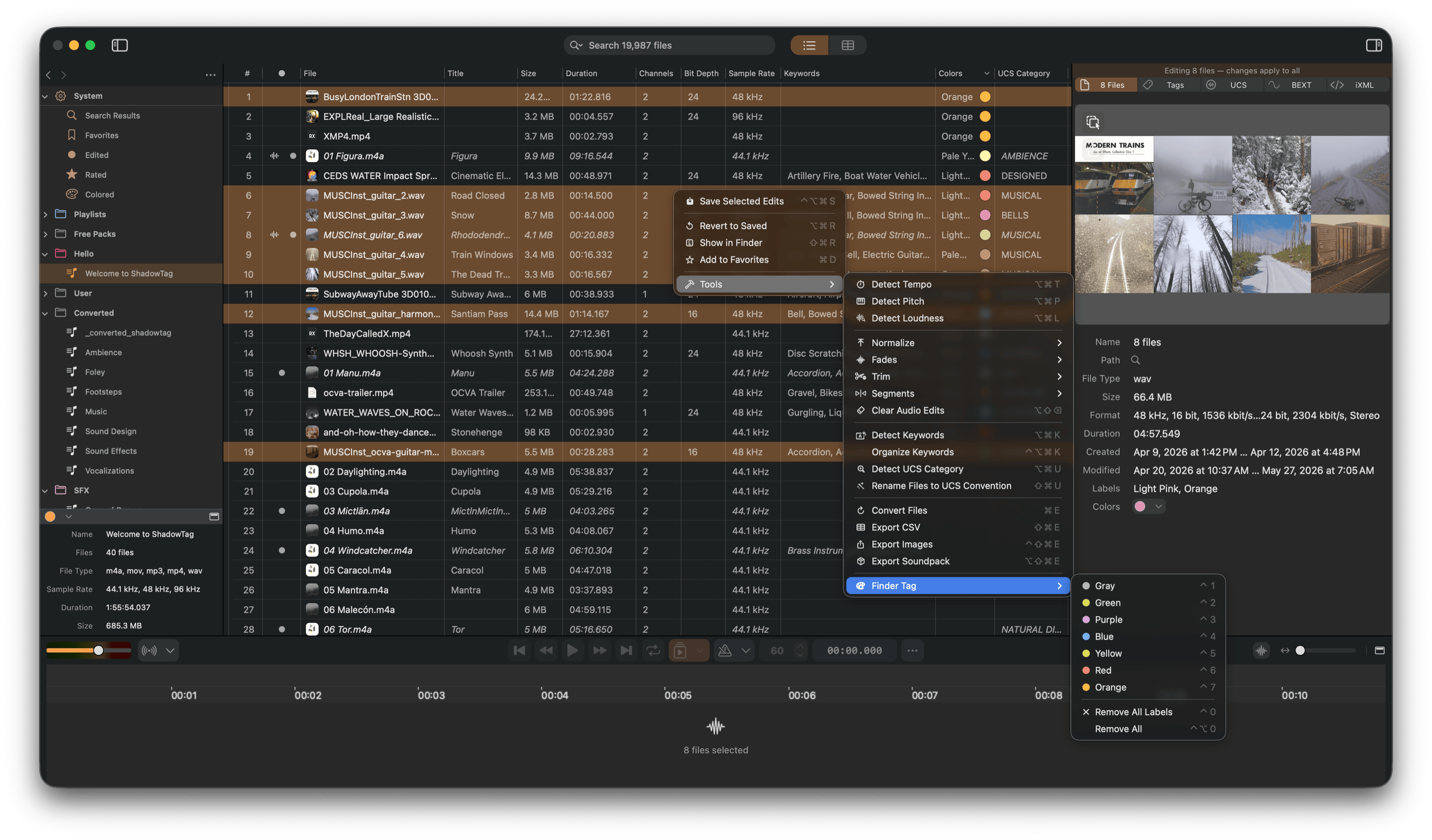The image size is (1432, 840).
Task: Expand the User folder
Action: [x=46, y=293]
